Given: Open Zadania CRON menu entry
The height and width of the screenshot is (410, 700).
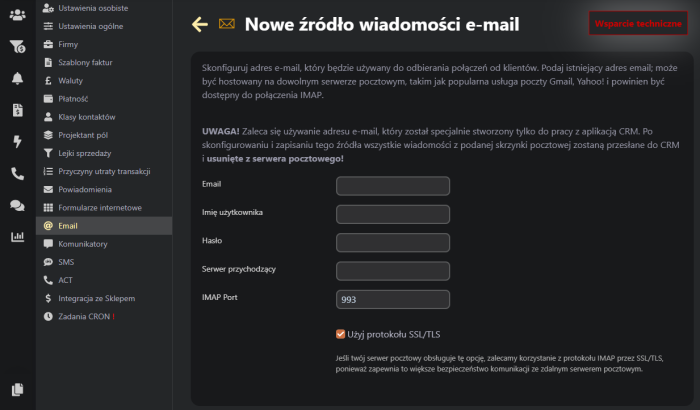Looking at the screenshot, I should 85,316.
